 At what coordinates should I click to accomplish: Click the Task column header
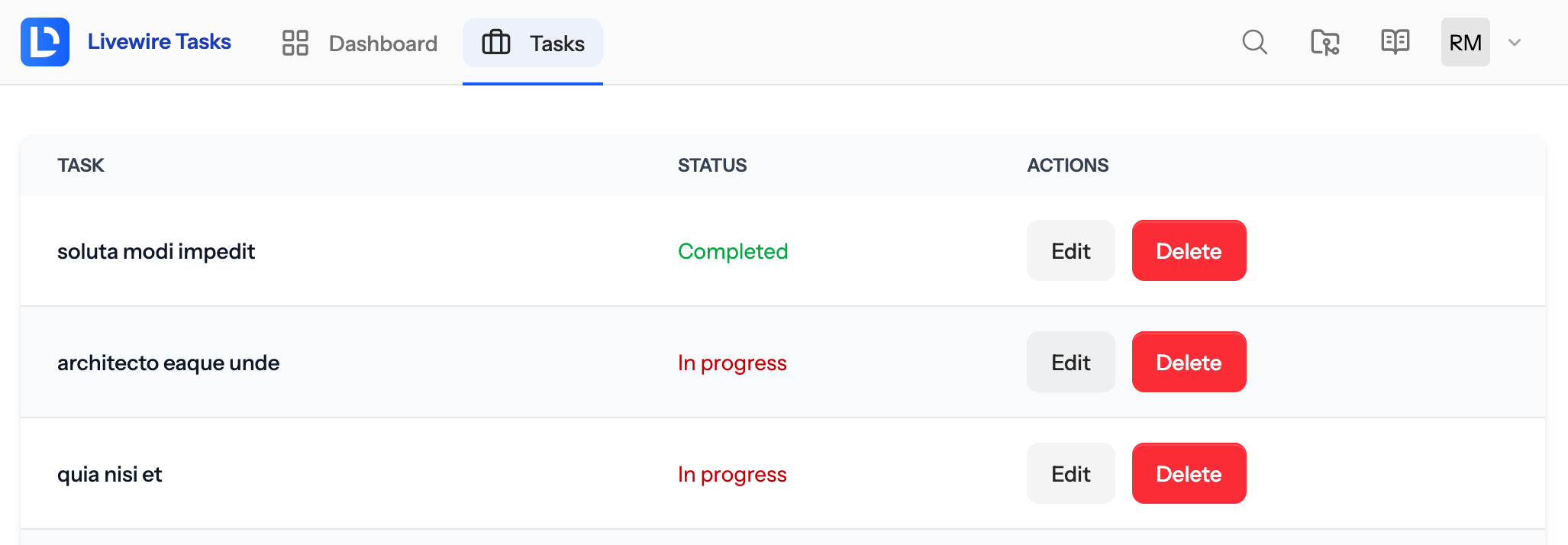[80, 165]
